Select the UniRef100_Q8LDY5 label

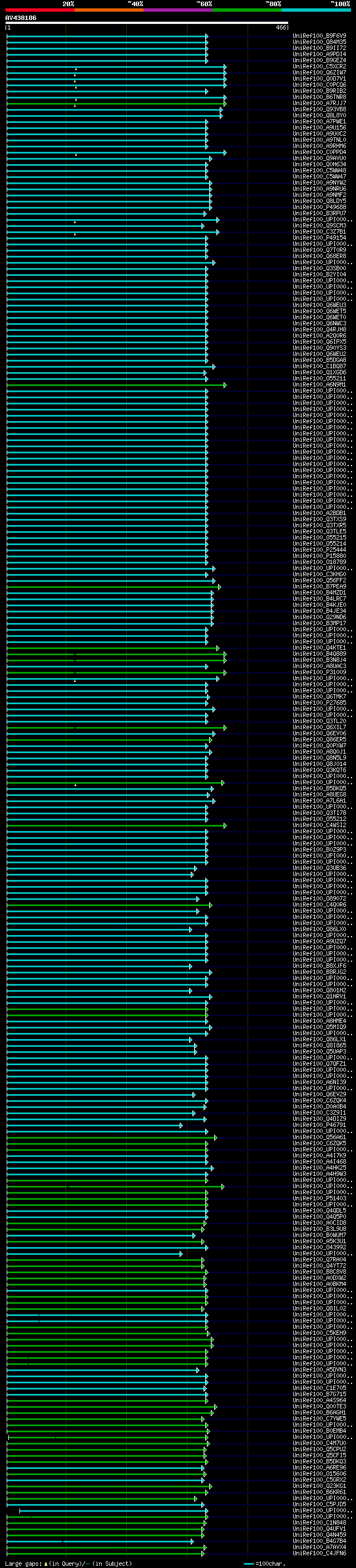[x=319, y=201]
